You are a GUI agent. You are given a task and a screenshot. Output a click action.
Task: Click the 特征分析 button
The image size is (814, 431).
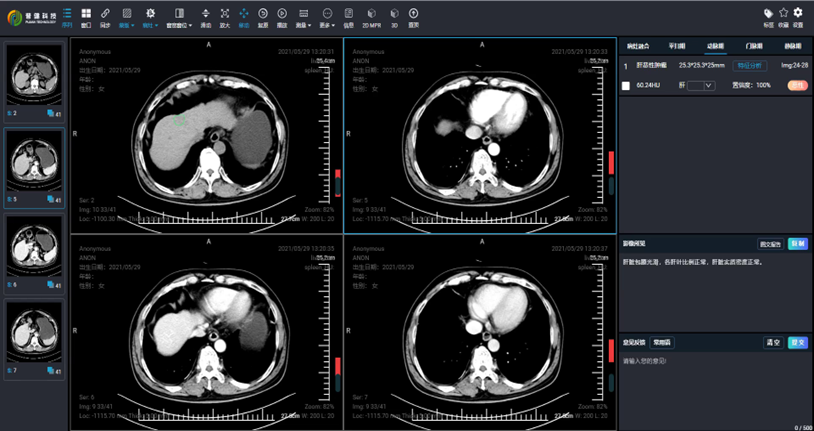749,65
